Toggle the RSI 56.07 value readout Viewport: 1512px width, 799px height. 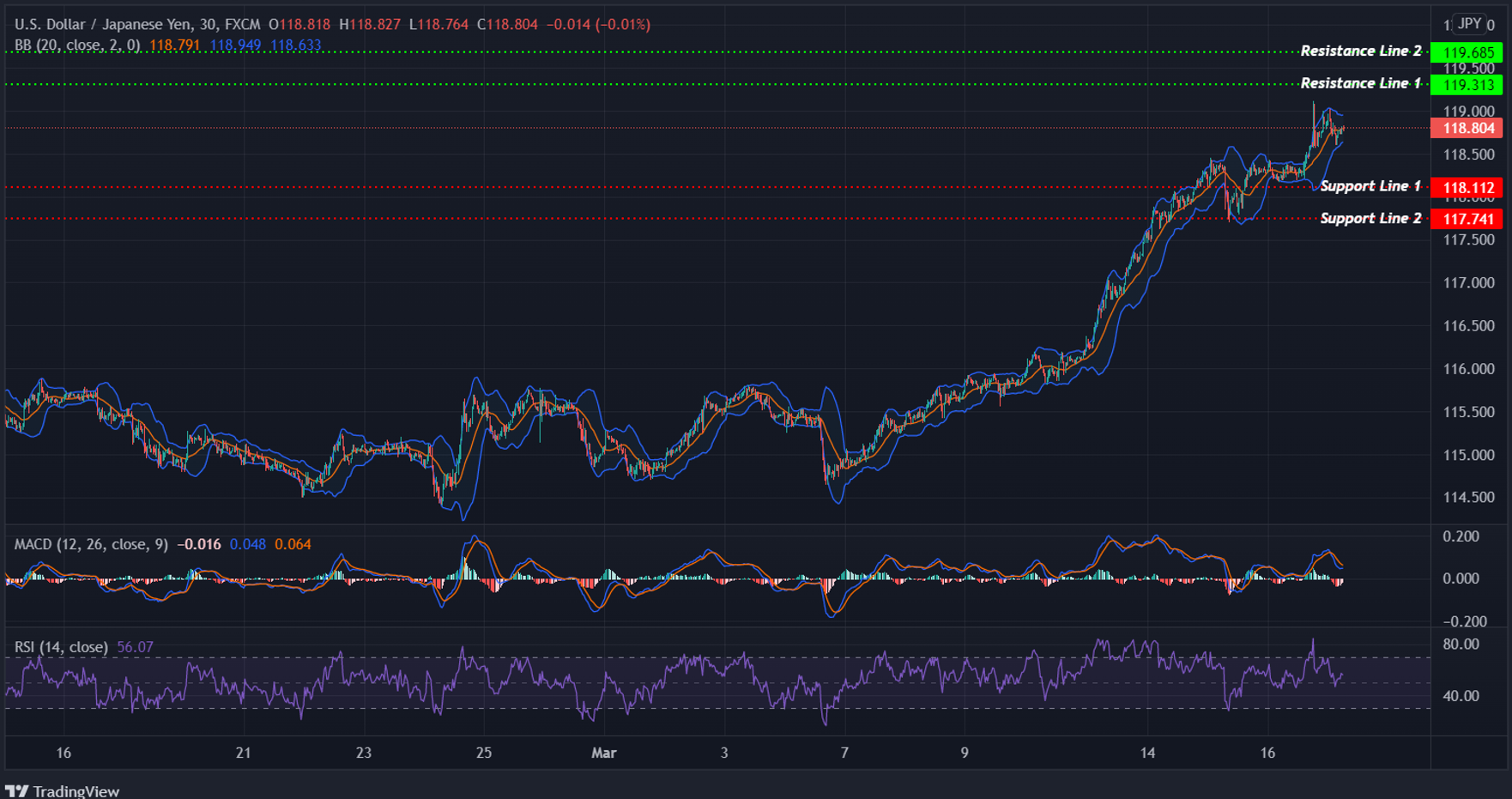(x=135, y=646)
